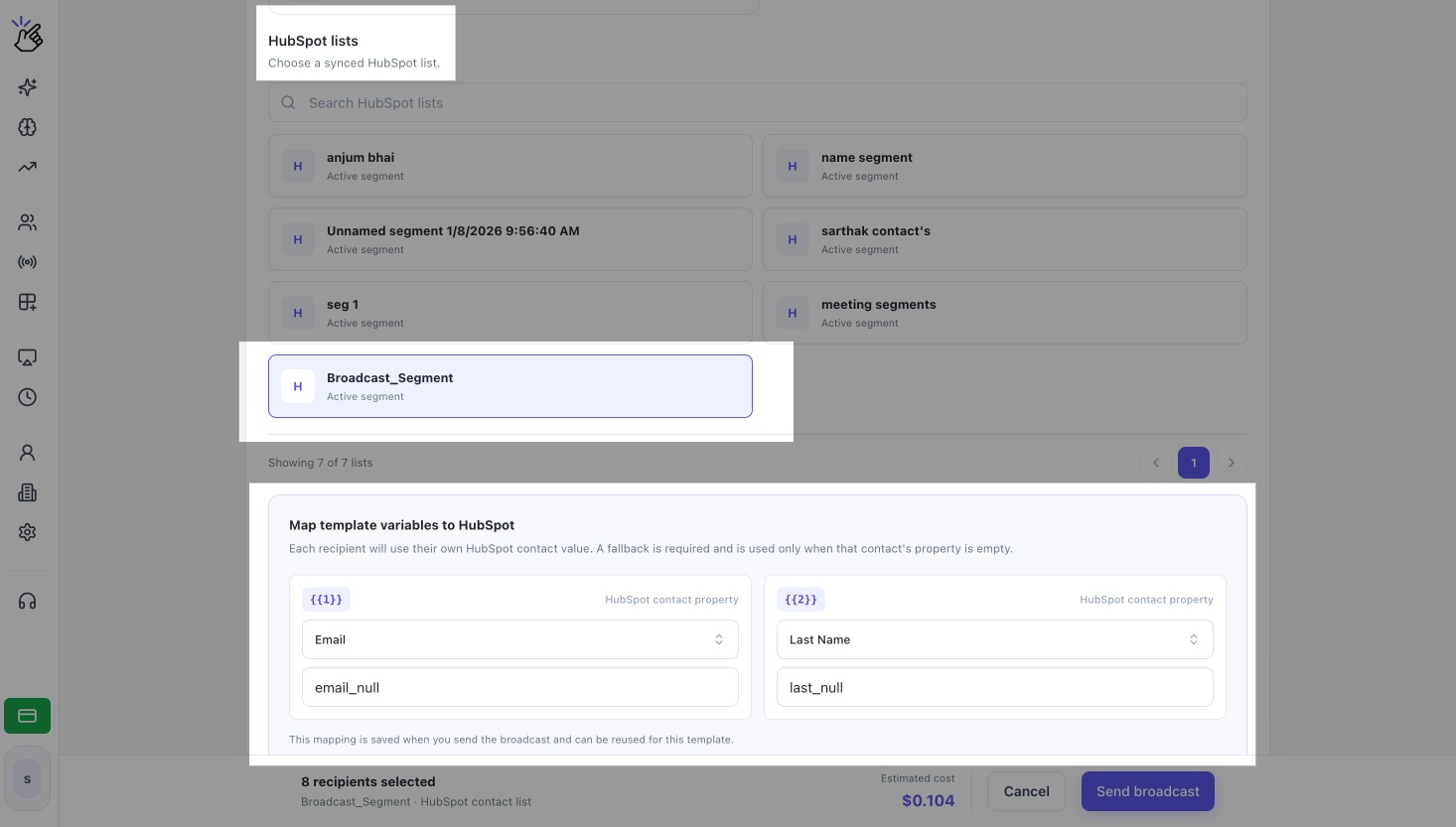Open the contacts people icon
The width and height of the screenshot is (1456, 827).
[28, 222]
